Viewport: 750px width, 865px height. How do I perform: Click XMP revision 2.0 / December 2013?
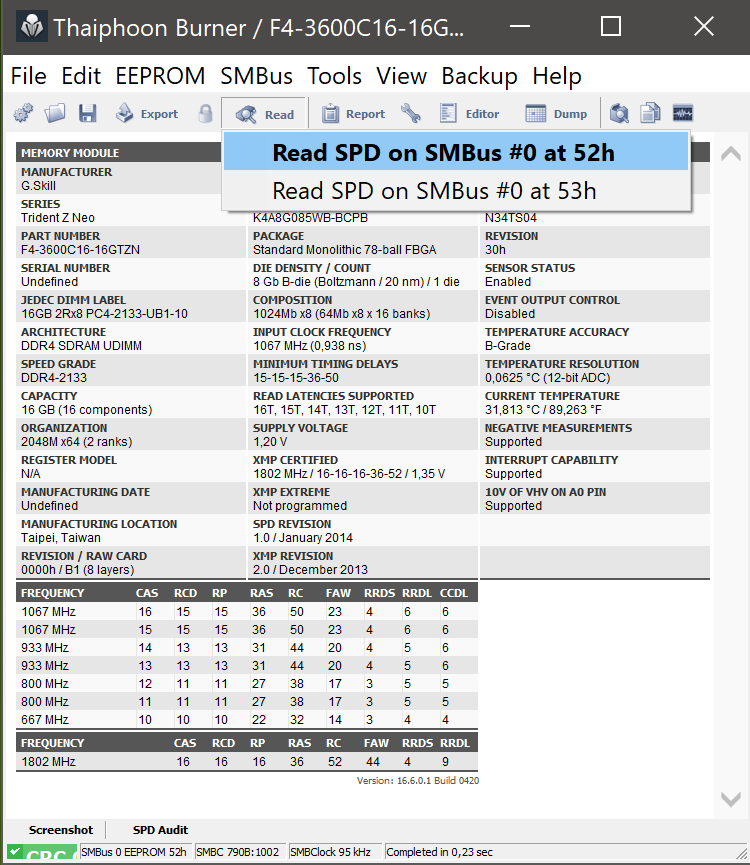[x=310, y=570]
